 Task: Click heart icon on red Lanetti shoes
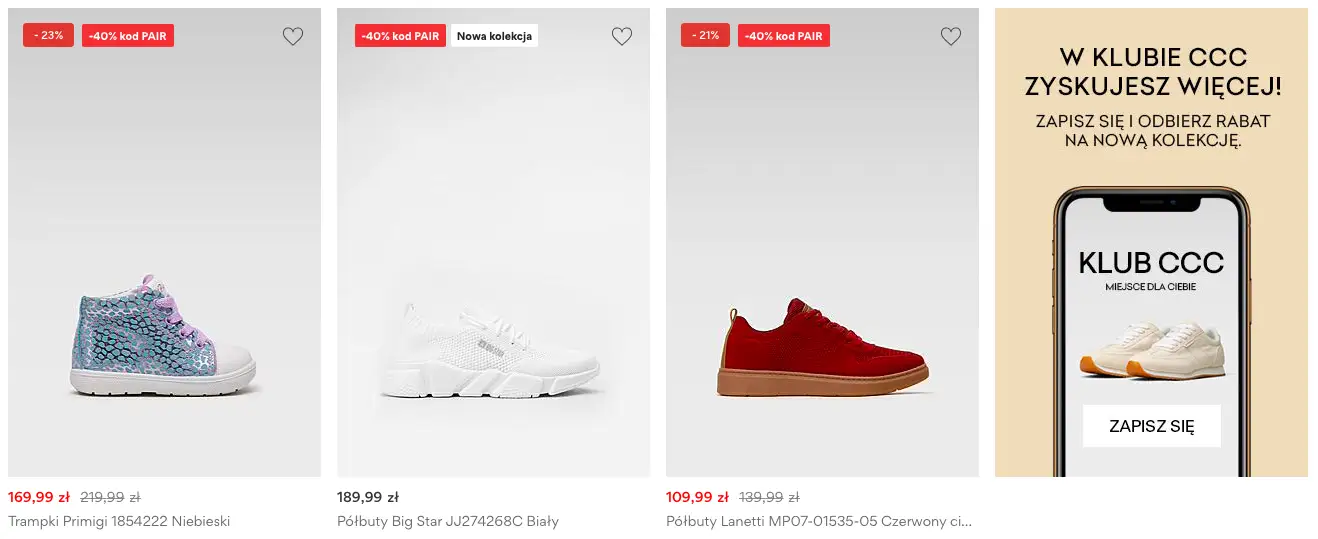click(x=950, y=37)
